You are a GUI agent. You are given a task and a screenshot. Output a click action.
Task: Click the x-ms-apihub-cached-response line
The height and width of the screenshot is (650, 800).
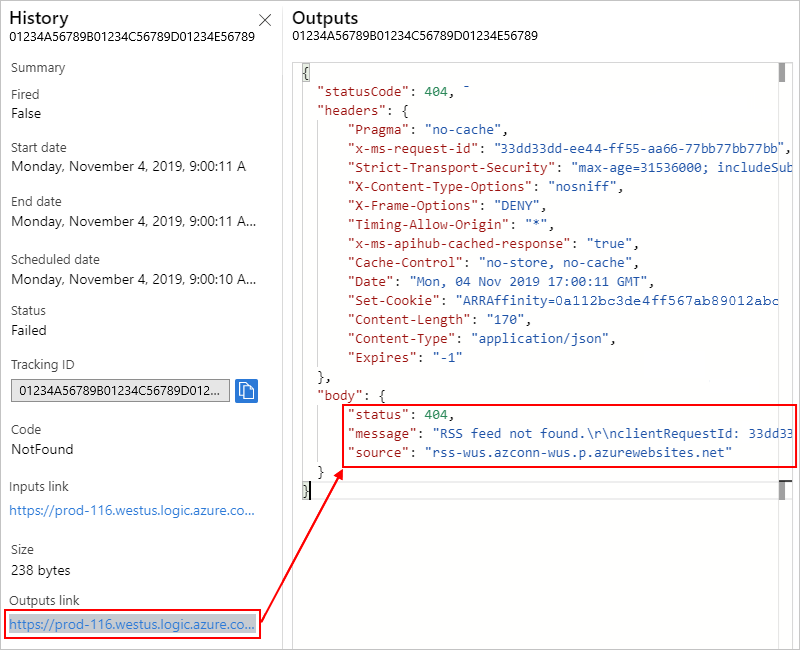tap(493, 243)
